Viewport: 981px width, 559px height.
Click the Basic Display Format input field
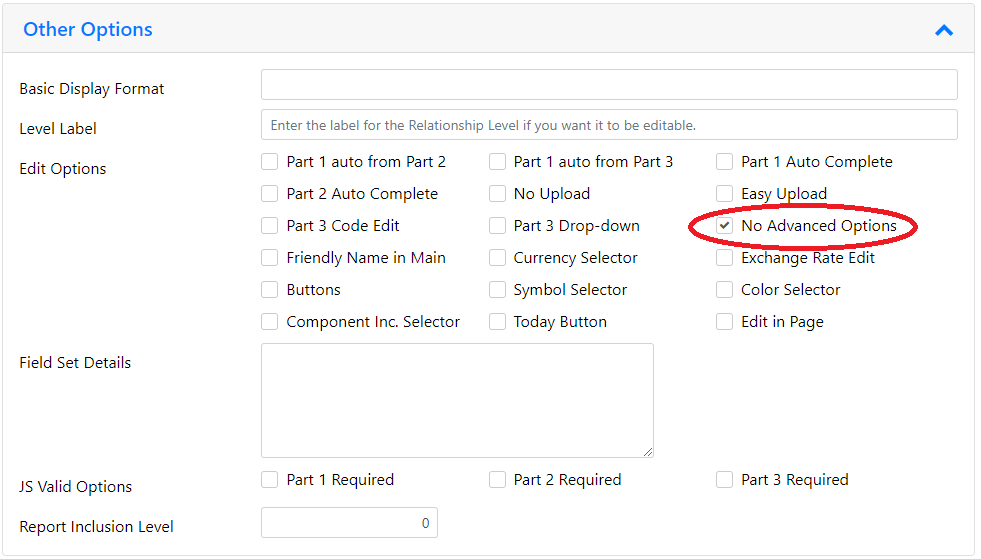[x=609, y=85]
